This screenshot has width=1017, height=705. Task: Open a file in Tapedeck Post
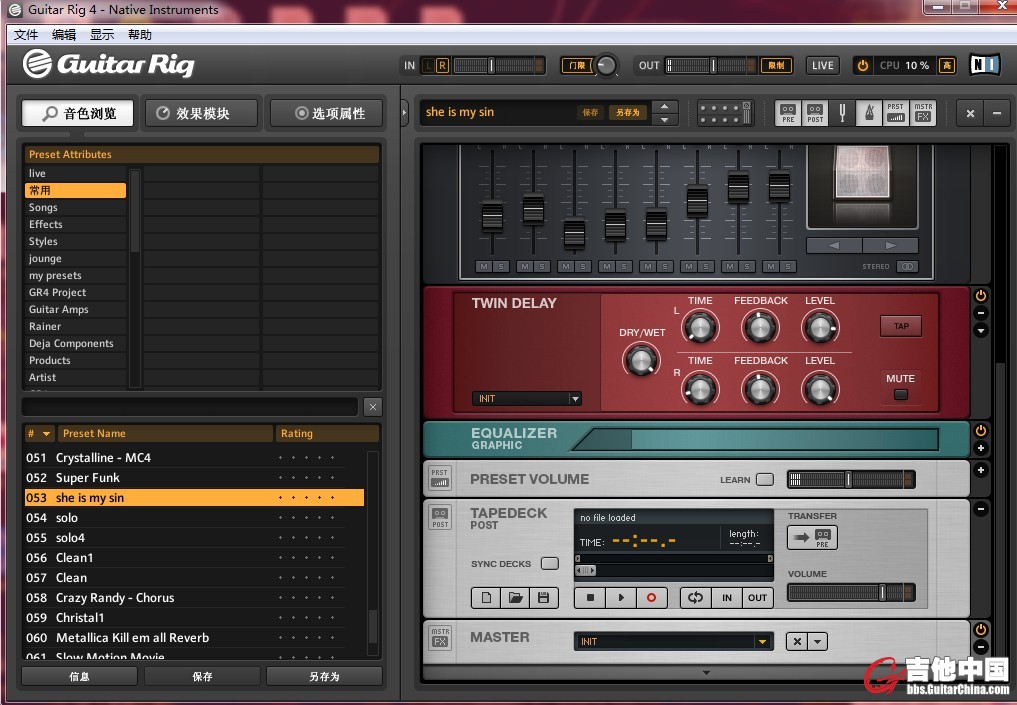[515, 597]
